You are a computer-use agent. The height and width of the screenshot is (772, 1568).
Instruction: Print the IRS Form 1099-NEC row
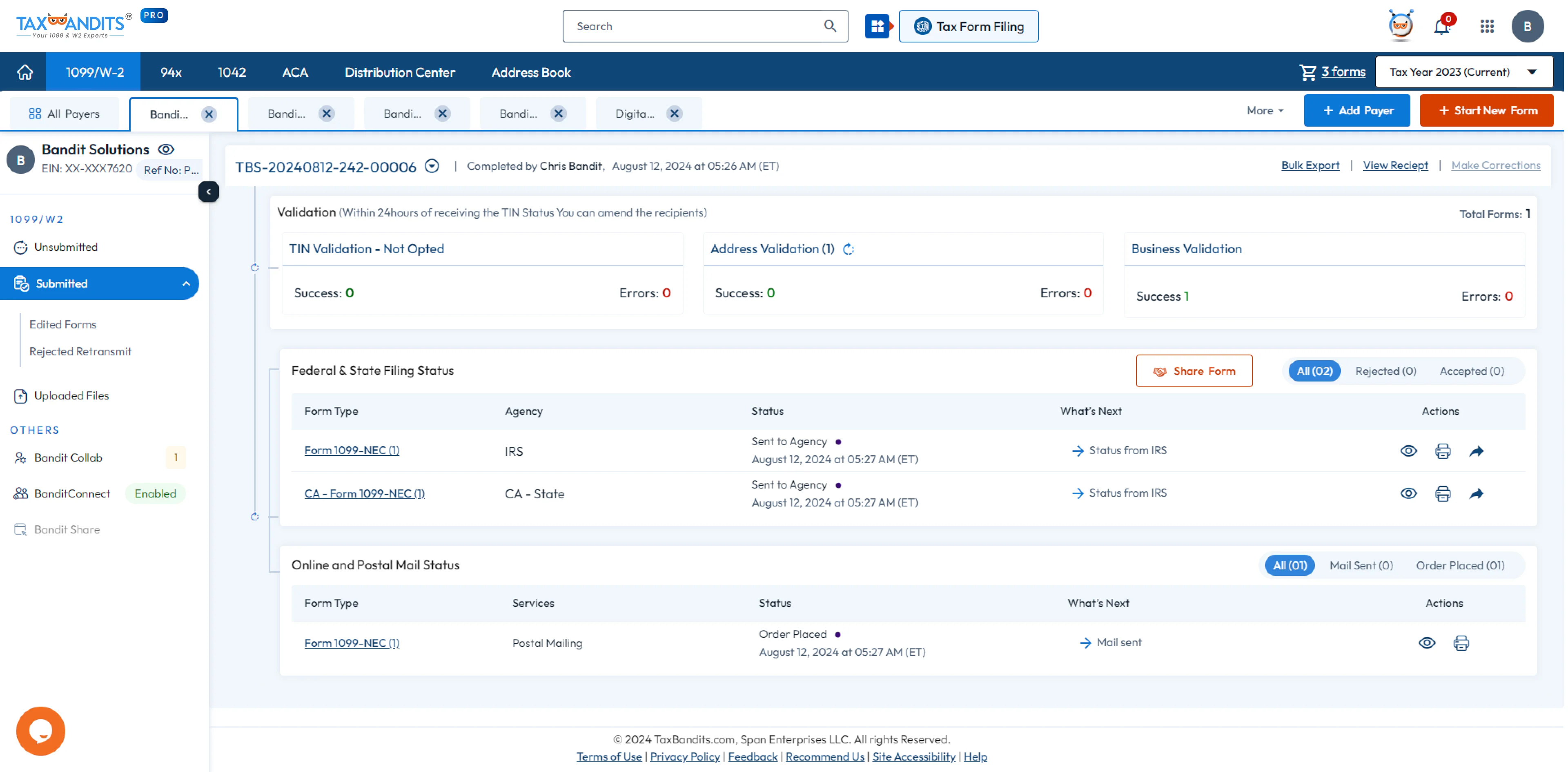1443,451
